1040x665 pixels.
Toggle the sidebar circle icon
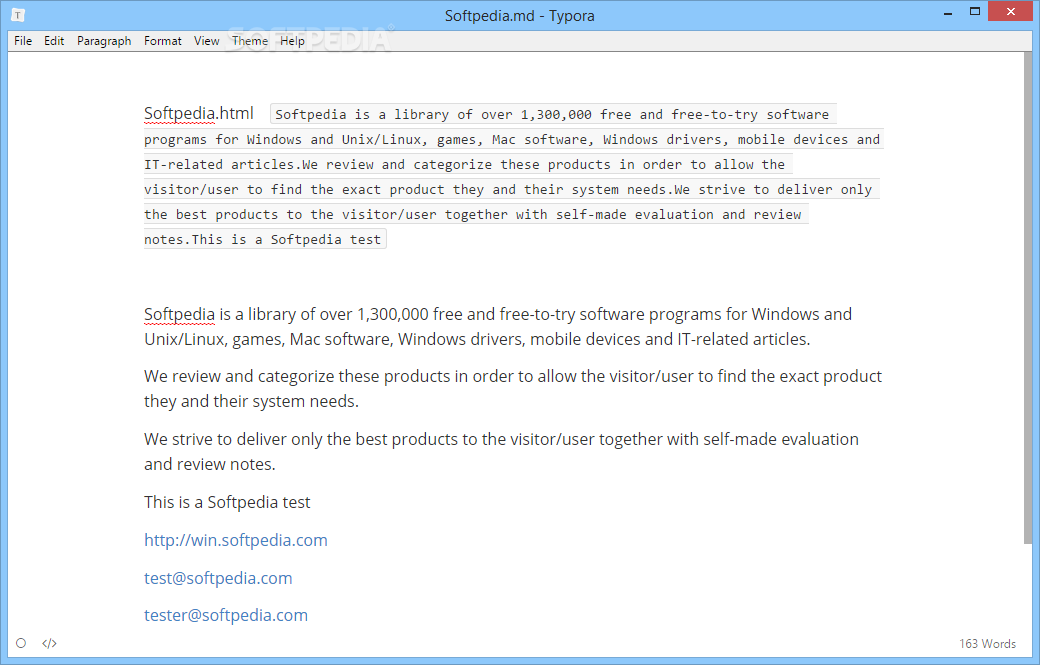click(x=21, y=643)
